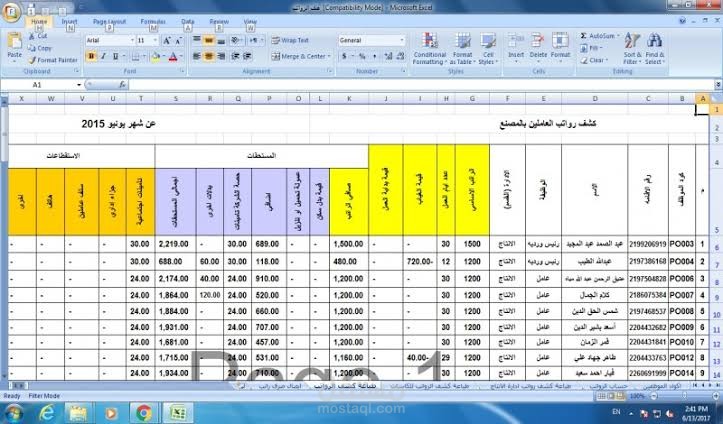Click Merge & Center
723x424 pixels.
coord(301,56)
